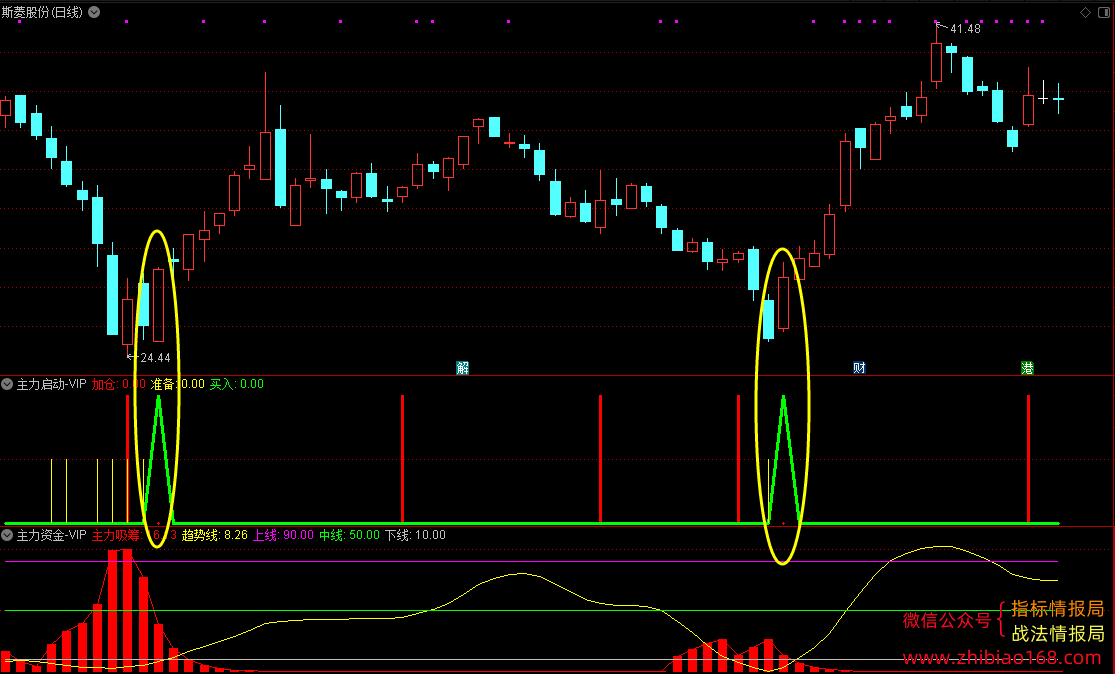Open the 港 info marker on the chart

coord(1027,368)
